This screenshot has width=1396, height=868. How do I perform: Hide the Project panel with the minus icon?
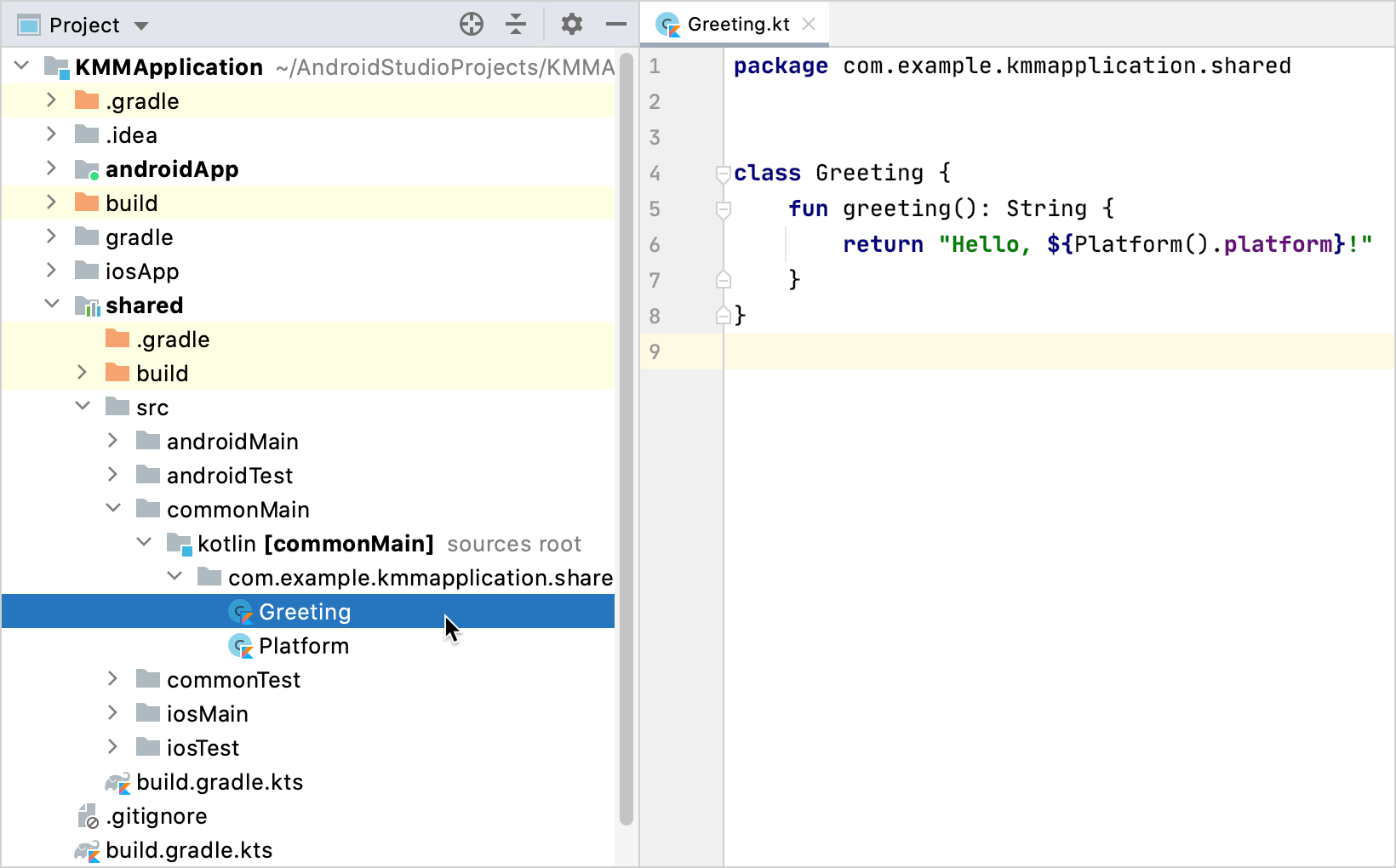tap(616, 24)
